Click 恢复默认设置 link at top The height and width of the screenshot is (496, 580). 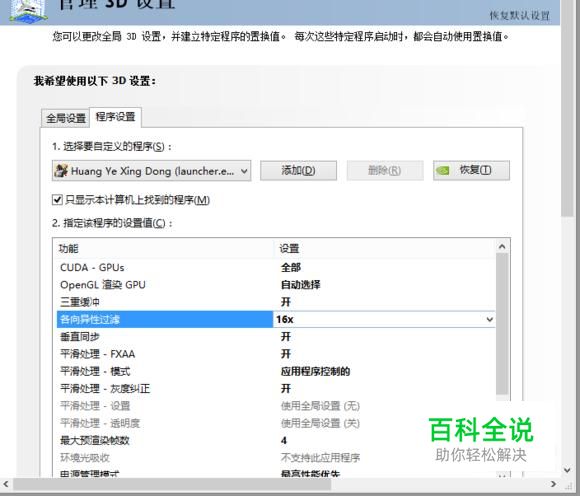(519, 16)
